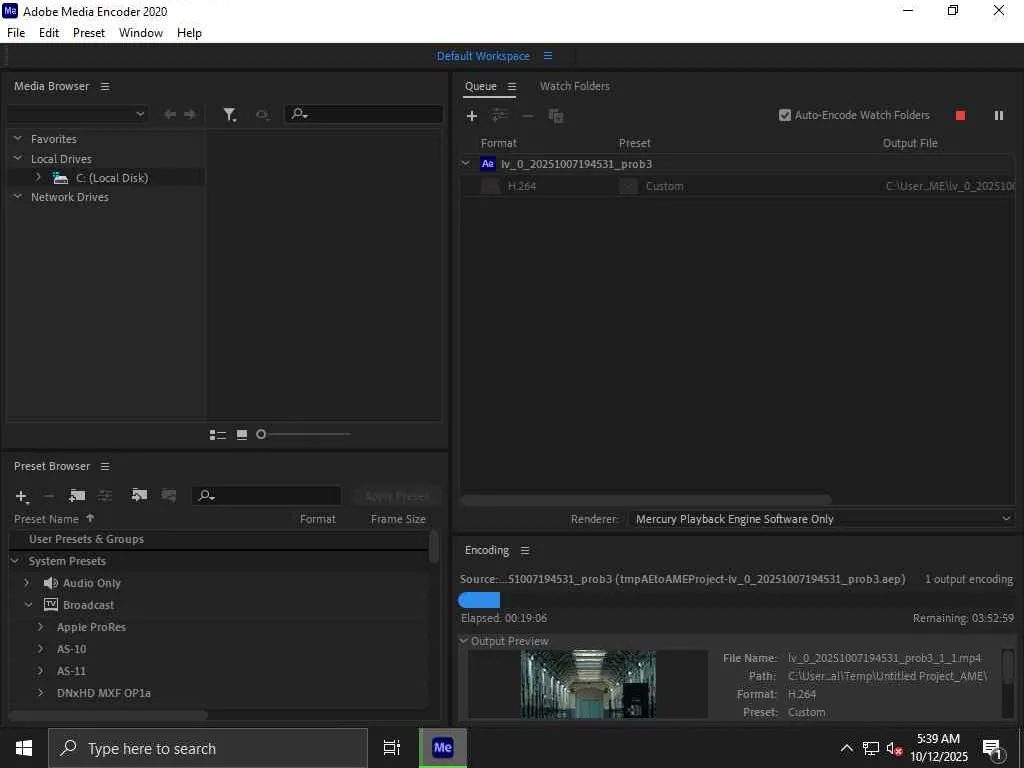
Task: Expand the Apple ProRes preset group
Action: [40, 627]
